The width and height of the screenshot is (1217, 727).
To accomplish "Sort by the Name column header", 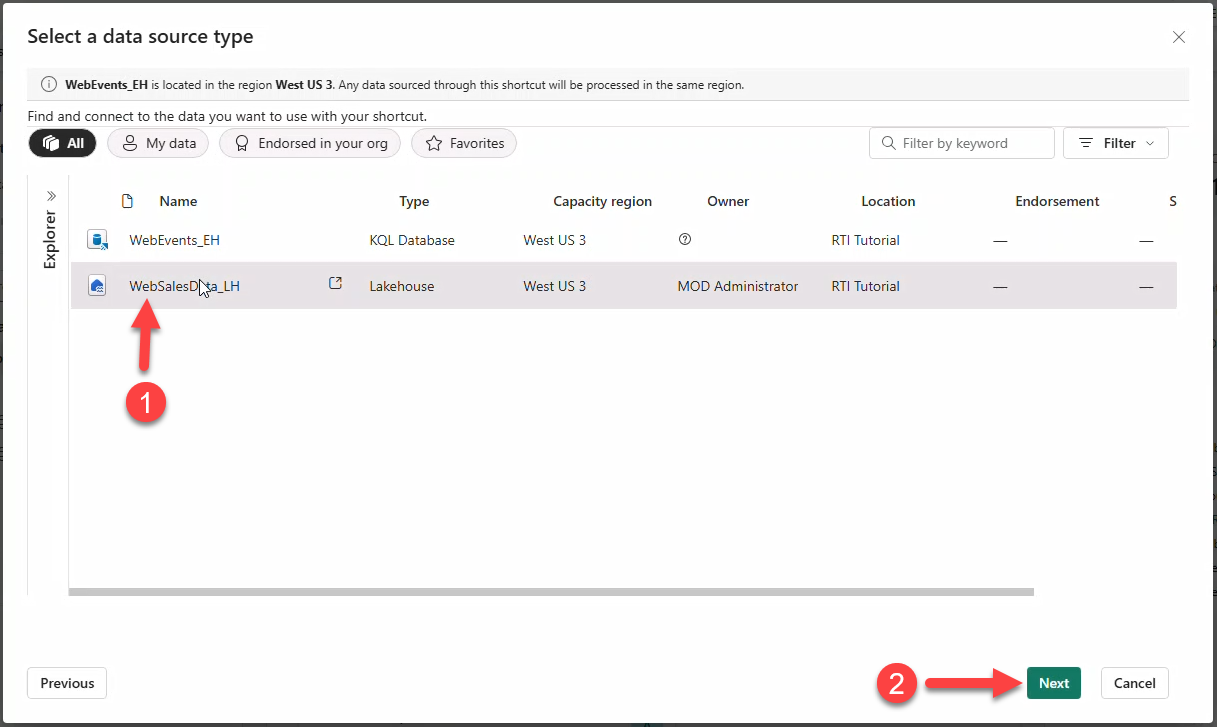I will pyautogui.click(x=178, y=201).
